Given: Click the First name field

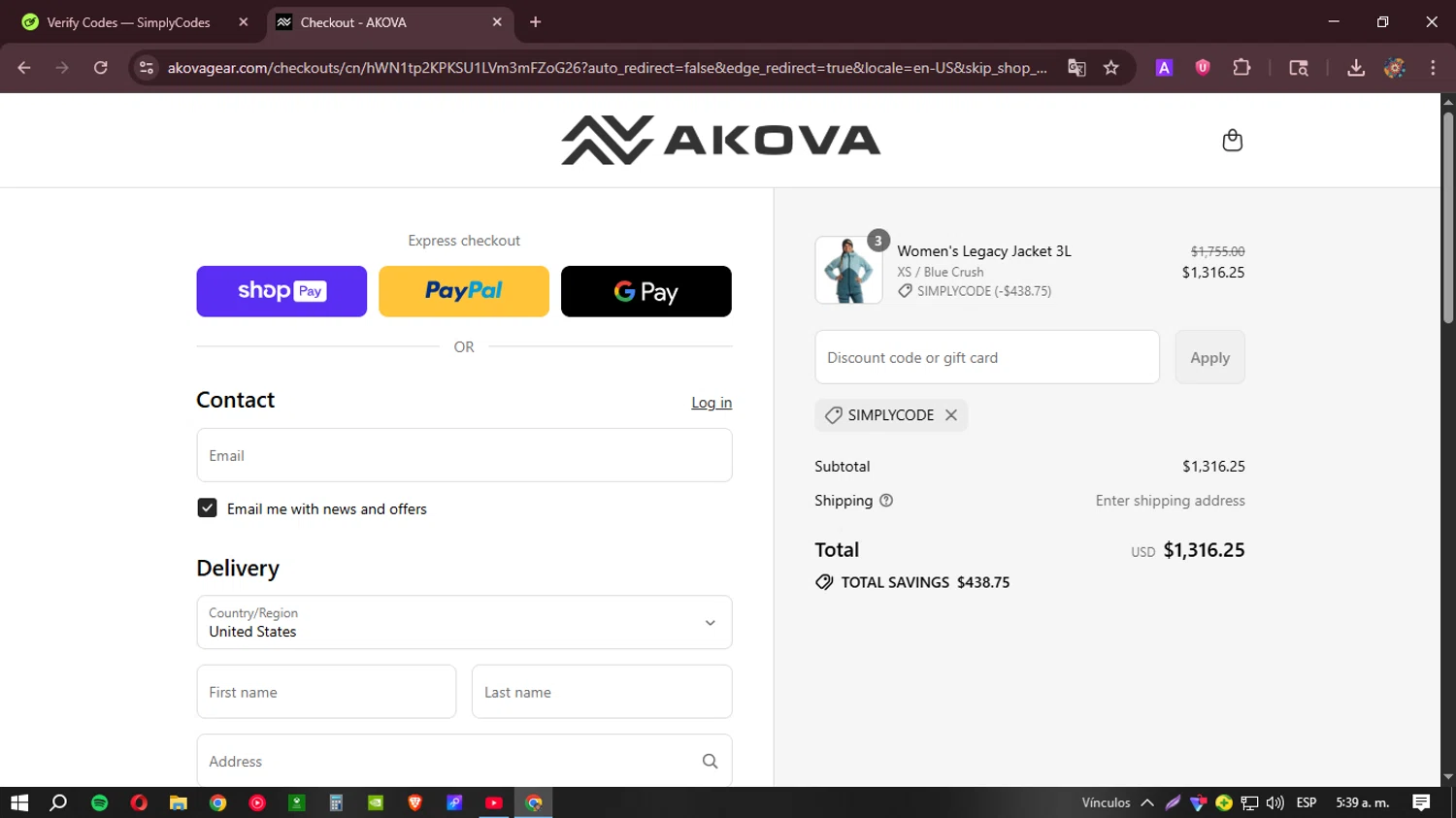Looking at the screenshot, I should click(x=326, y=692).
